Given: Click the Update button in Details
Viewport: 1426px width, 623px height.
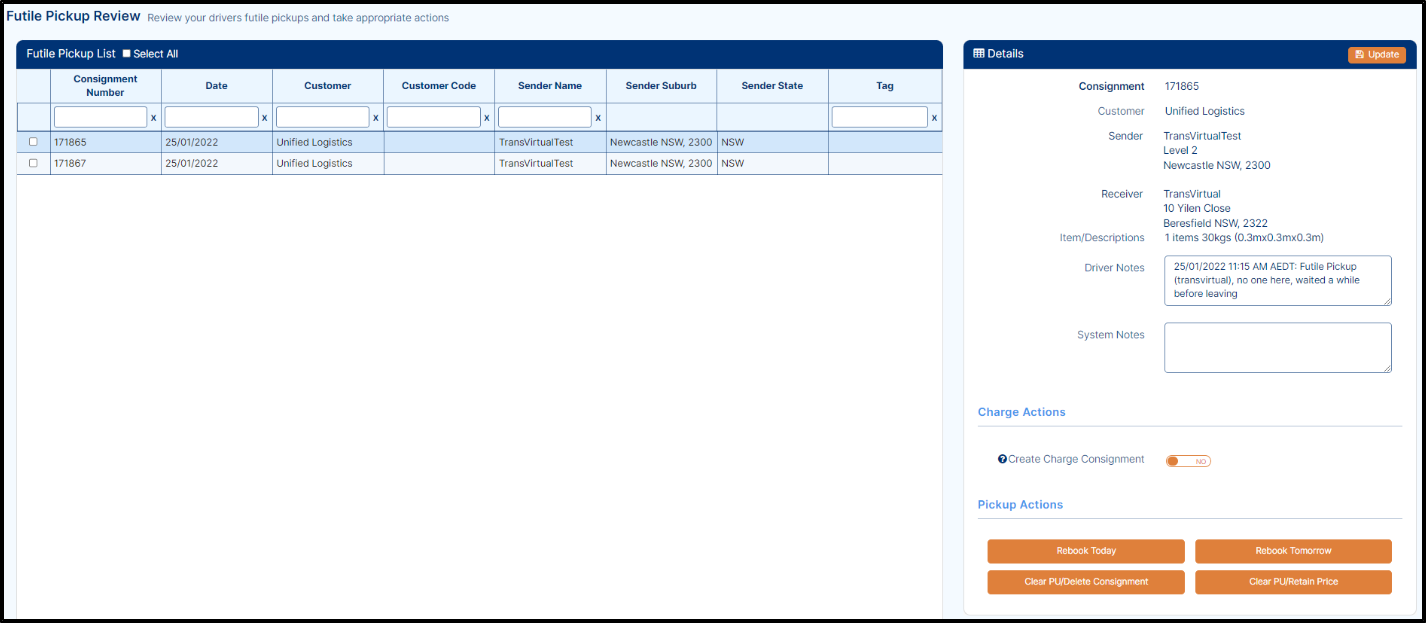Looking at the screenshot, I should click(1376, 54).
